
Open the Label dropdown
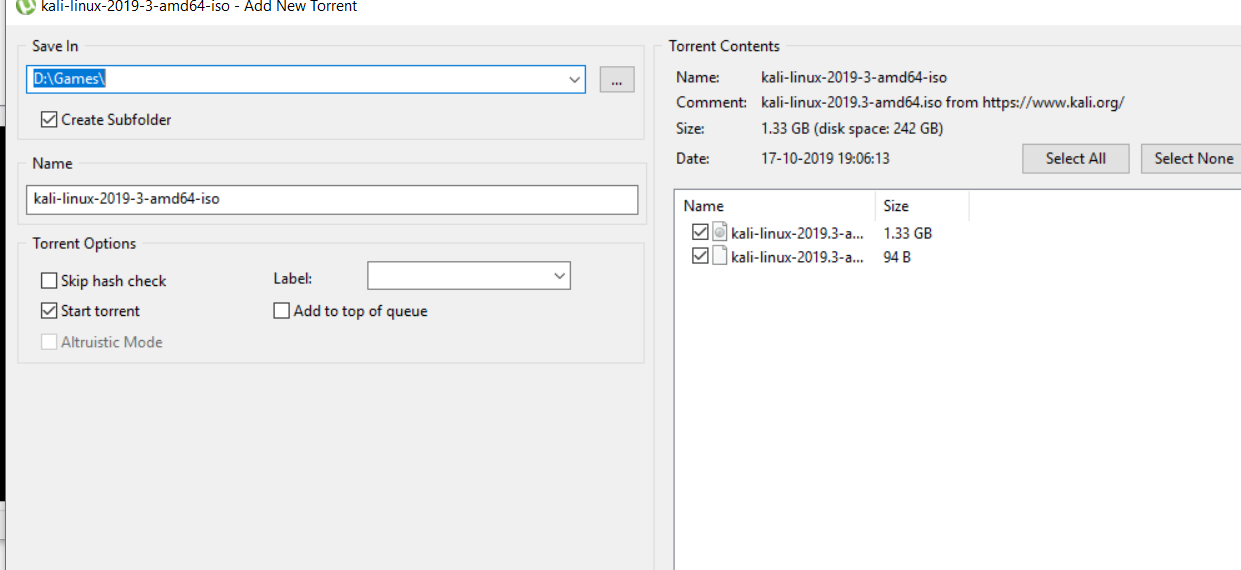point(558,276)
